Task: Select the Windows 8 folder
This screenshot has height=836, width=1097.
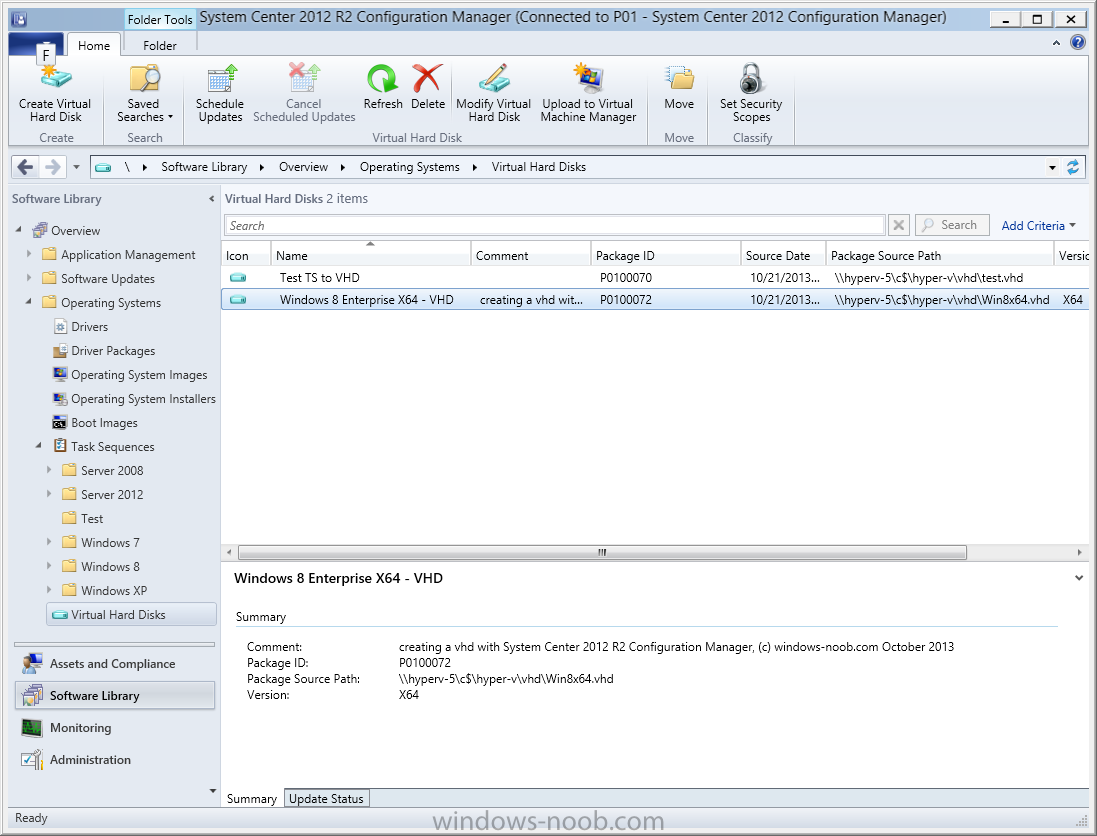Action: coord(110,567)
